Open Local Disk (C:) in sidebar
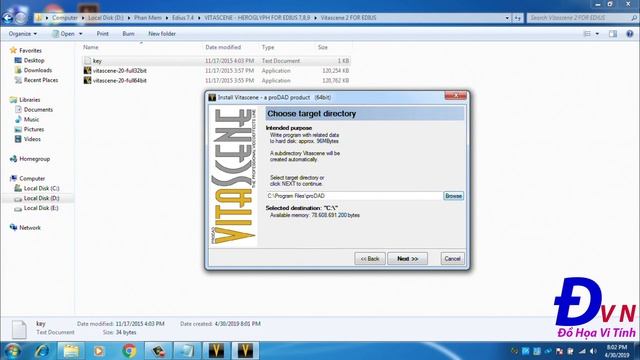Image resolution: width=640 pixels, height=360 pixels. [x=41, y=188]
